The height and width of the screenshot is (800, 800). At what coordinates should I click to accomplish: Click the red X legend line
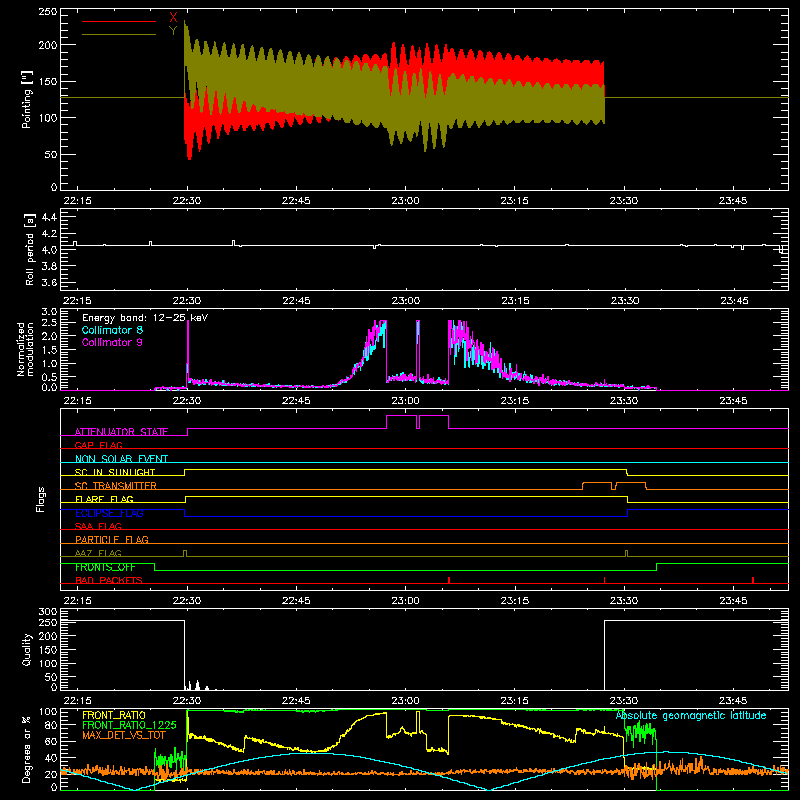(119, 21)
